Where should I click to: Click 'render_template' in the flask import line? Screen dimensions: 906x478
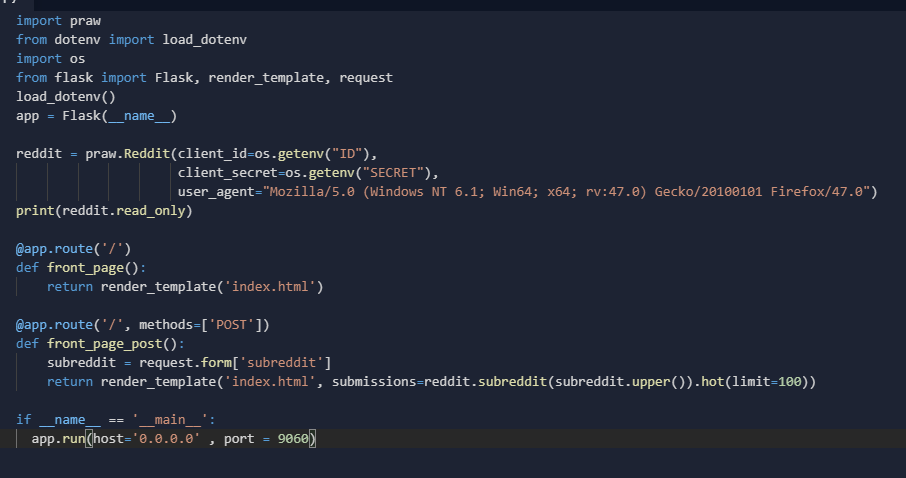click(x=266, y=78)
